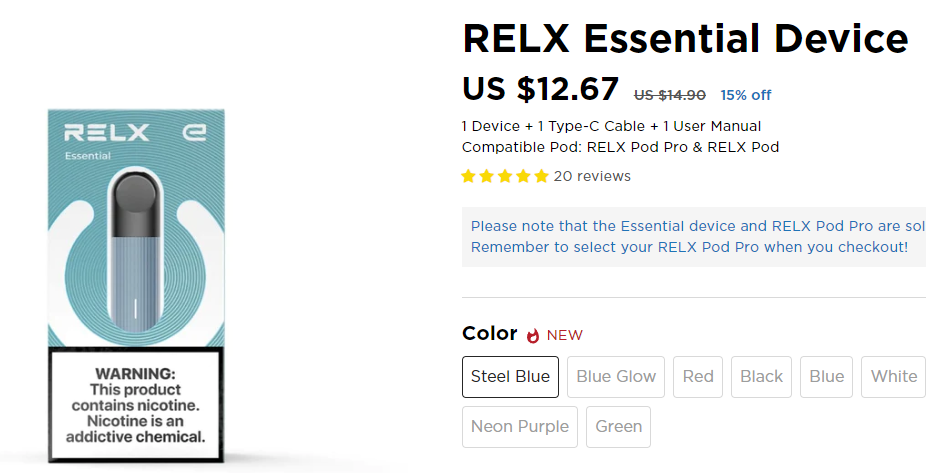This screenshot has width=926, height=473.
Task: Select the White color variant
Action: point(893,377)
